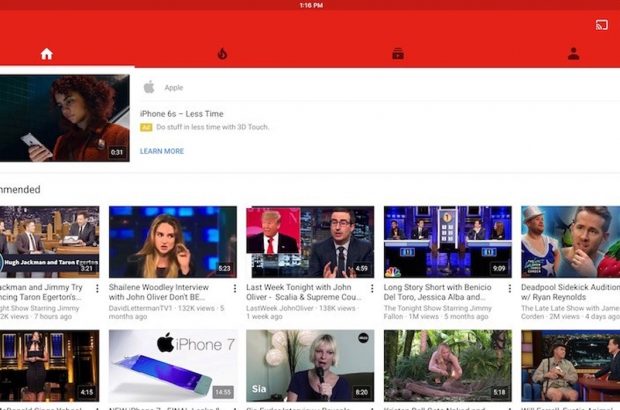Viewport: 620px width, 410px height.
Task: Tap the Cast to screen icon
Action: 602,24
